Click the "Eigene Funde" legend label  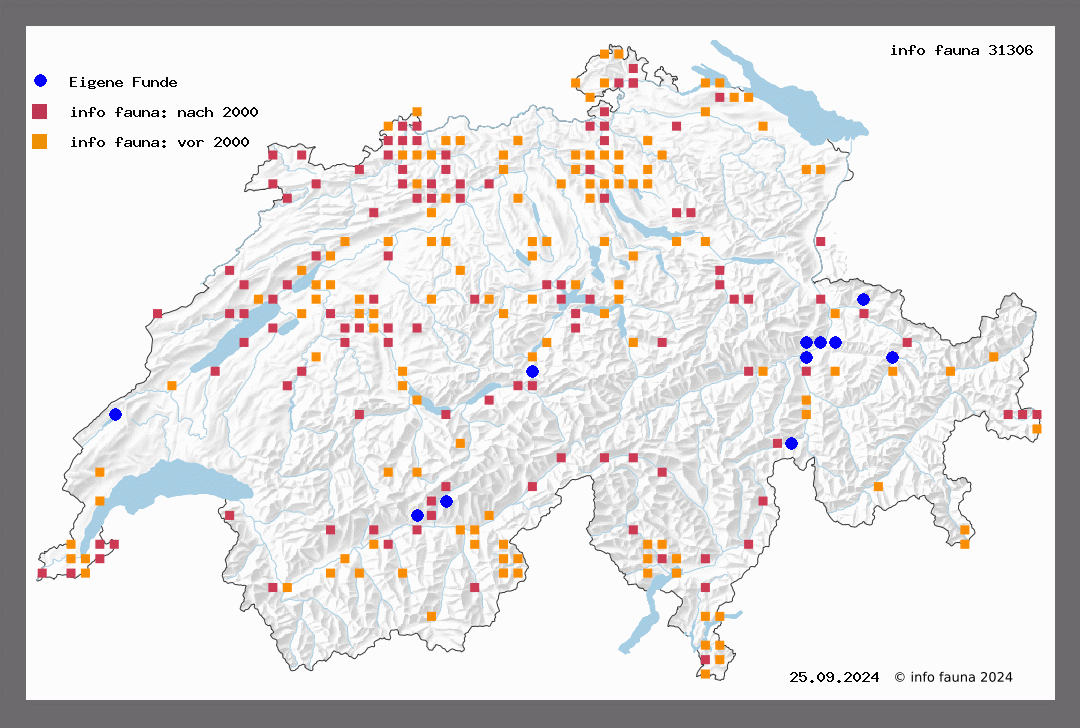click(123, 82)
